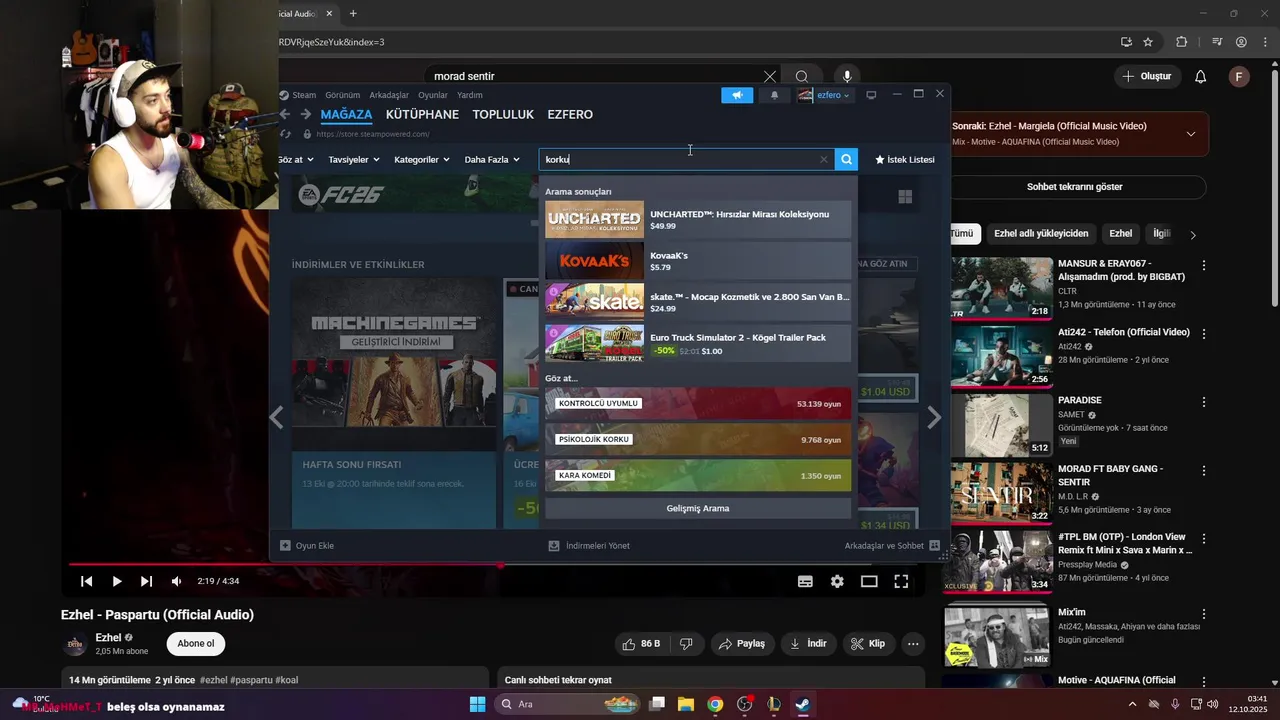Open YouTube notifications bell
This screenshot has height=720, width=1280.
coord(1201,76)
